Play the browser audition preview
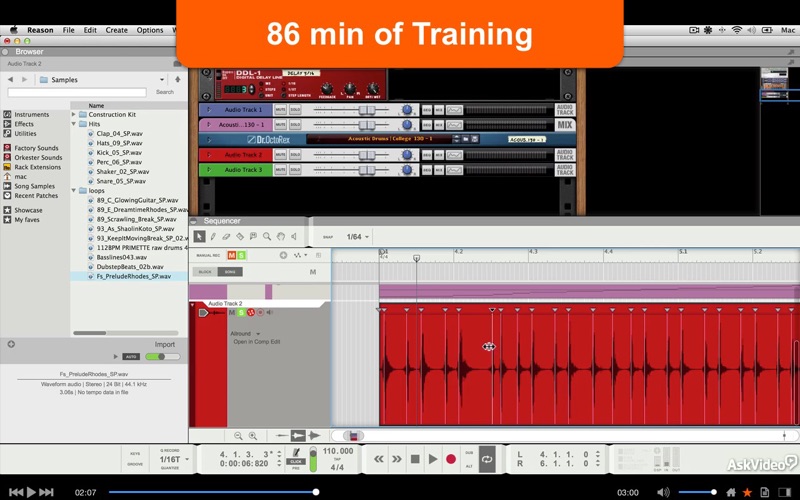This screenshot has width=800, height=500. point(115,357)
